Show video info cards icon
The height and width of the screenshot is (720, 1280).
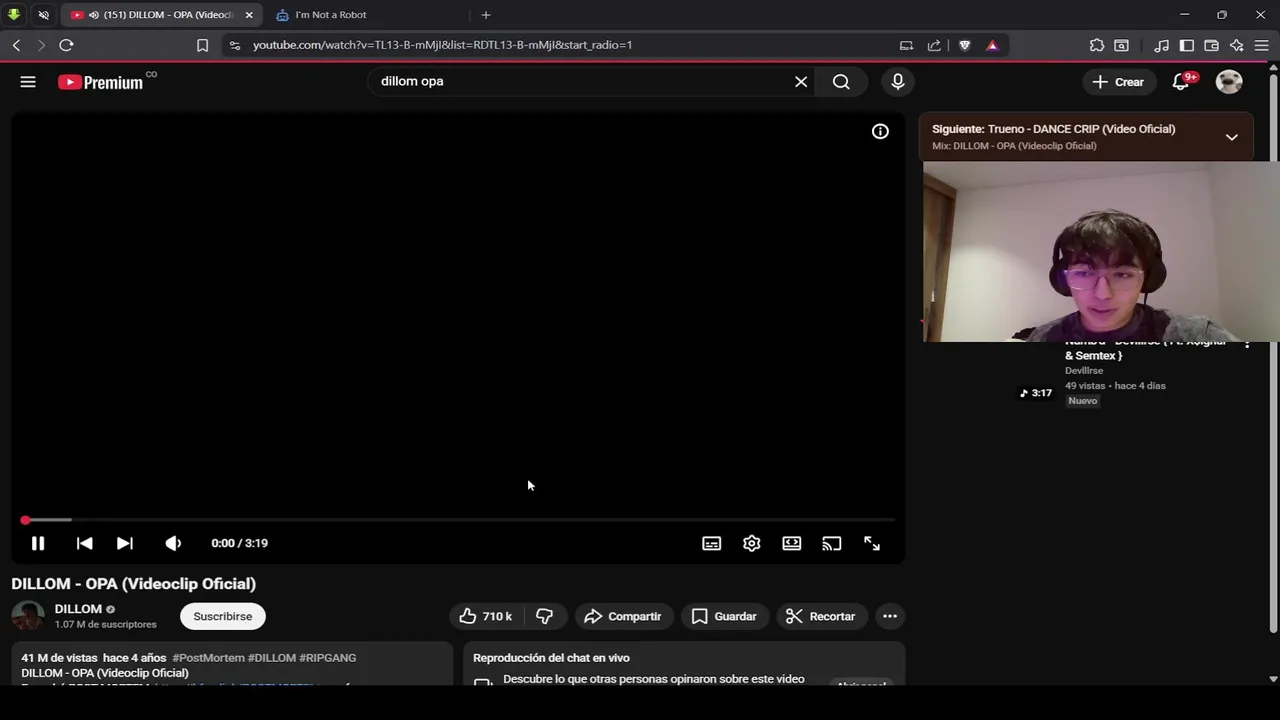[x=880, y=131]
